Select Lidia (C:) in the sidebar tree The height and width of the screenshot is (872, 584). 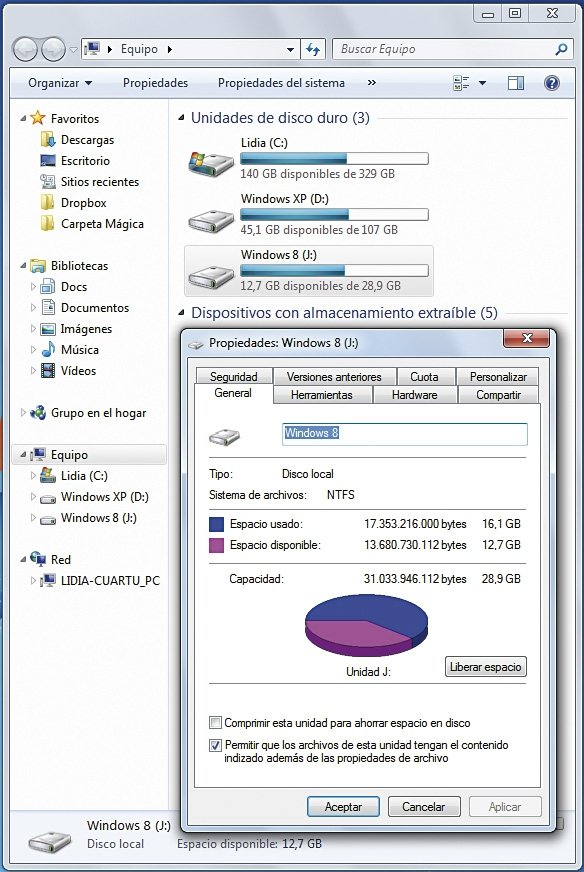tap(84, 475)
